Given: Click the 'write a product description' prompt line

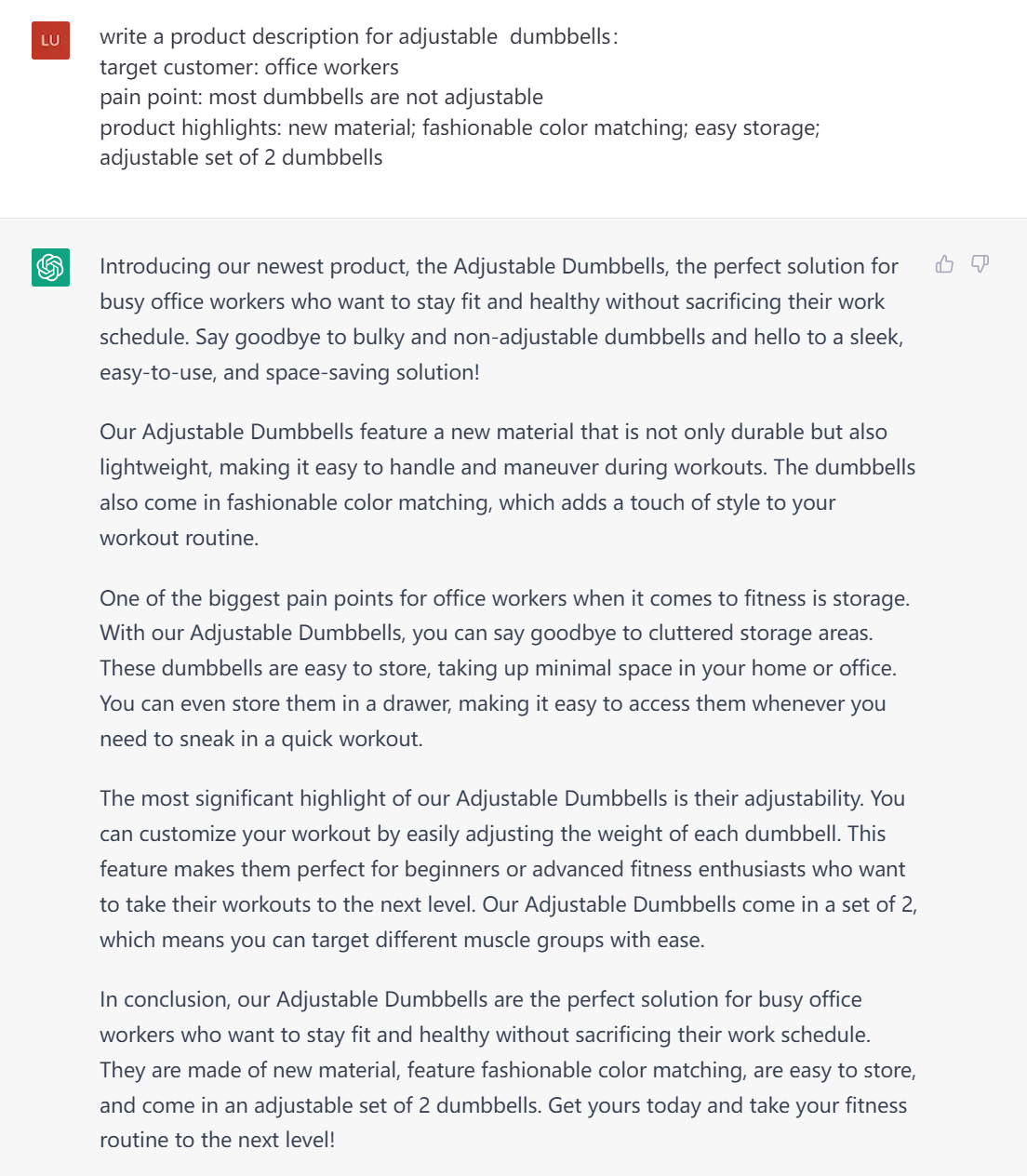Looking at the screenshot, I should tap(358, 37).
